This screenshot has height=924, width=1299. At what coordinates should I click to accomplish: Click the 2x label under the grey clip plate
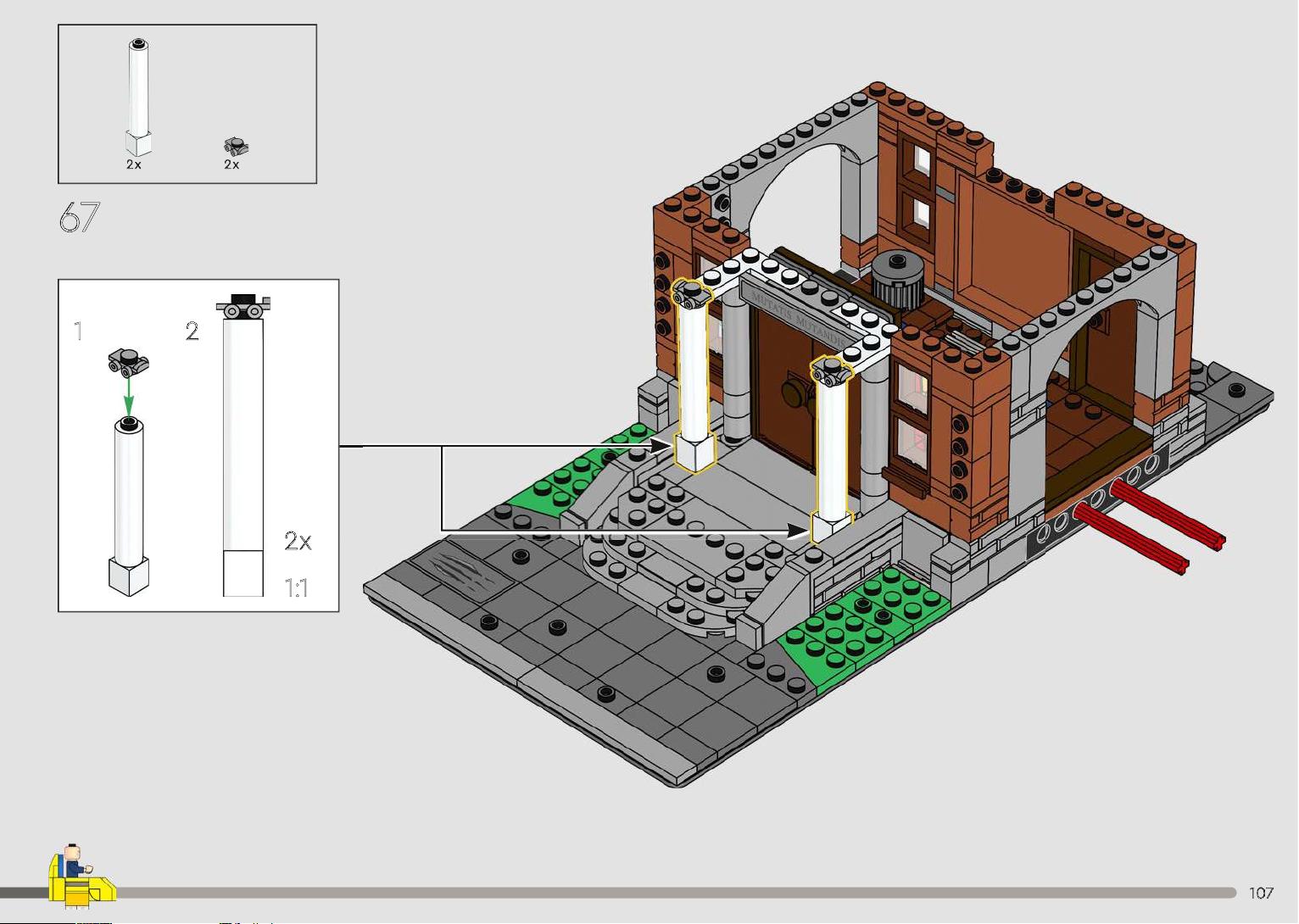click(x=231, y=165)
